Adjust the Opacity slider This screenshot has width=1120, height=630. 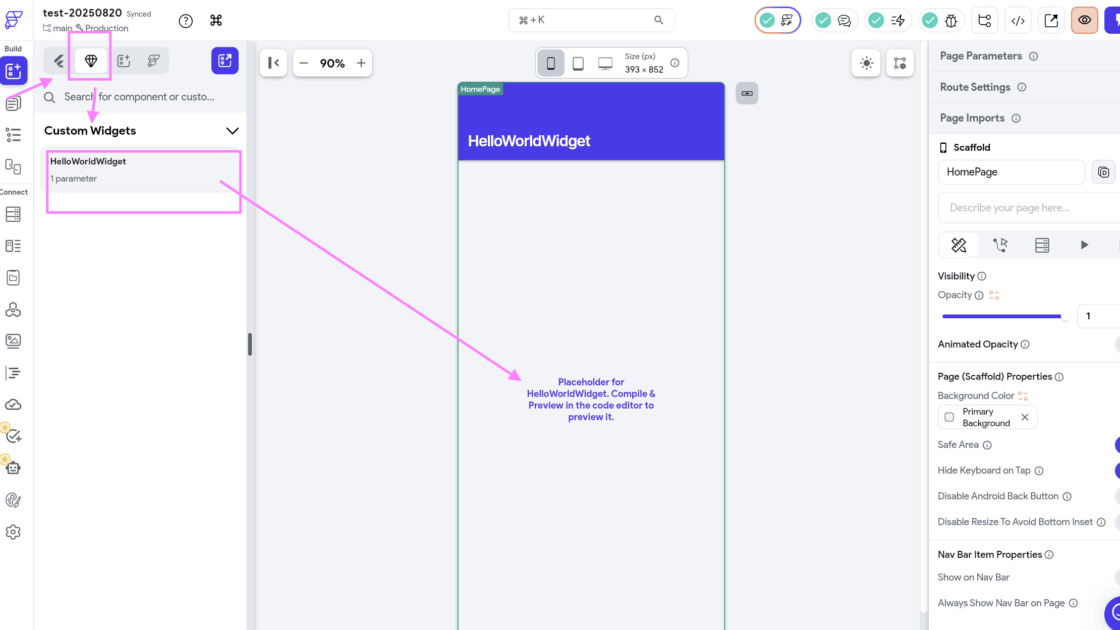tap(1005, 316)
